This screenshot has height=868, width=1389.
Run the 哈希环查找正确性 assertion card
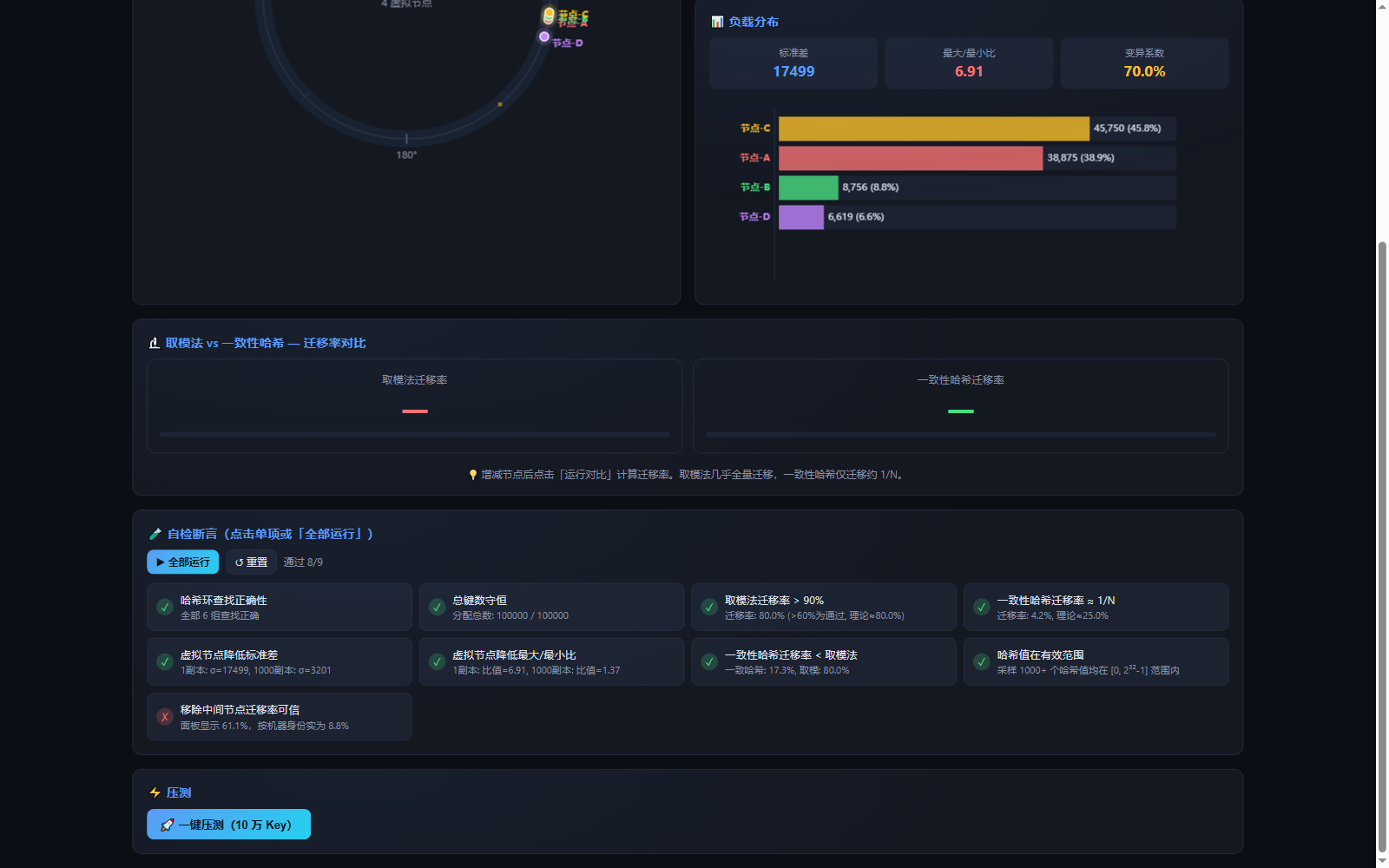click(x=280, y=607)
